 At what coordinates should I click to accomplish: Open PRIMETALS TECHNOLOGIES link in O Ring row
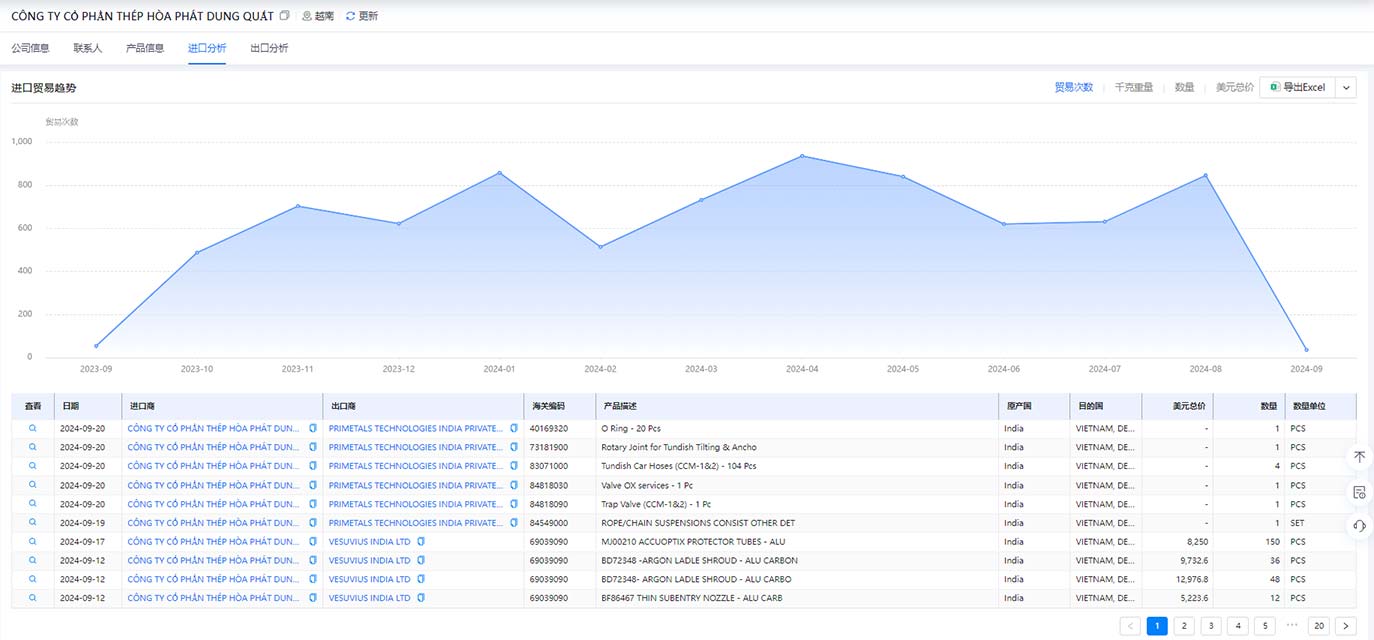coord(415,428)
